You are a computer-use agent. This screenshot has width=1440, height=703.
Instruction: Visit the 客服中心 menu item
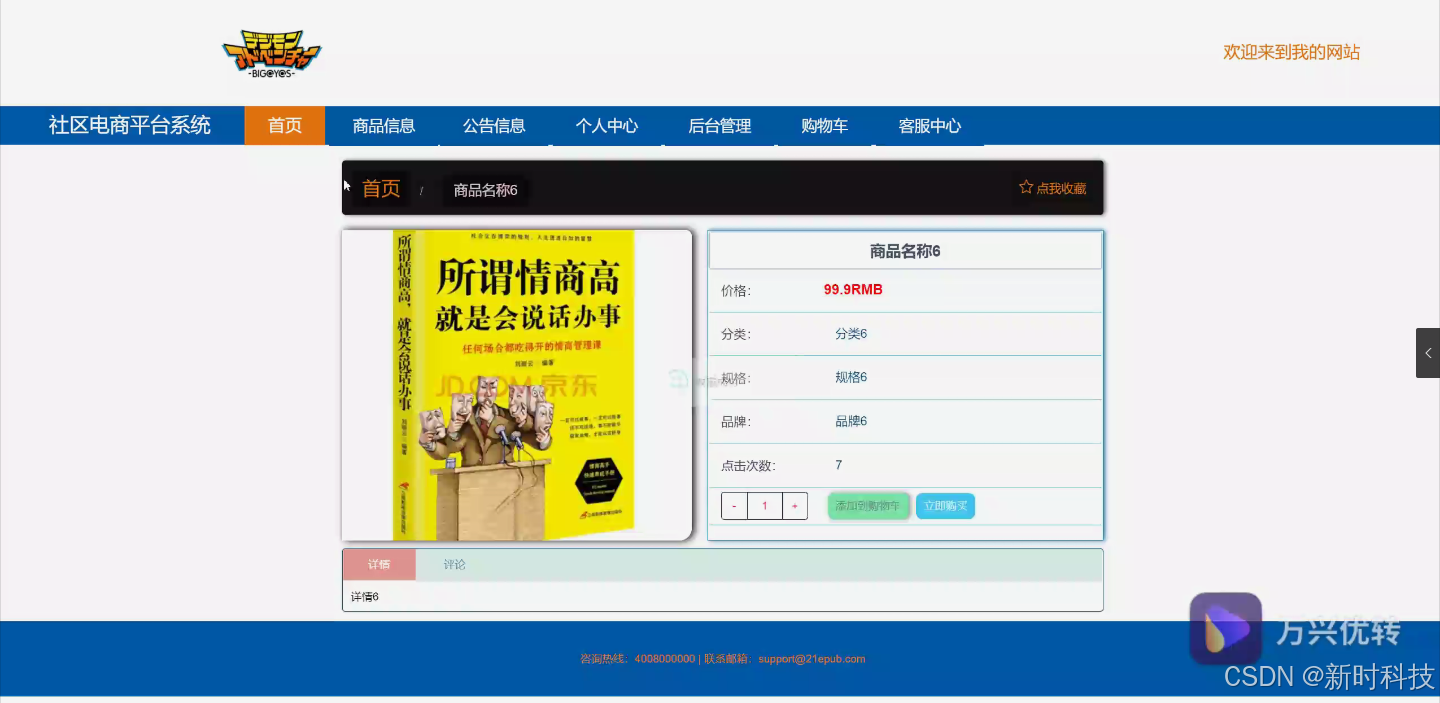930,126
